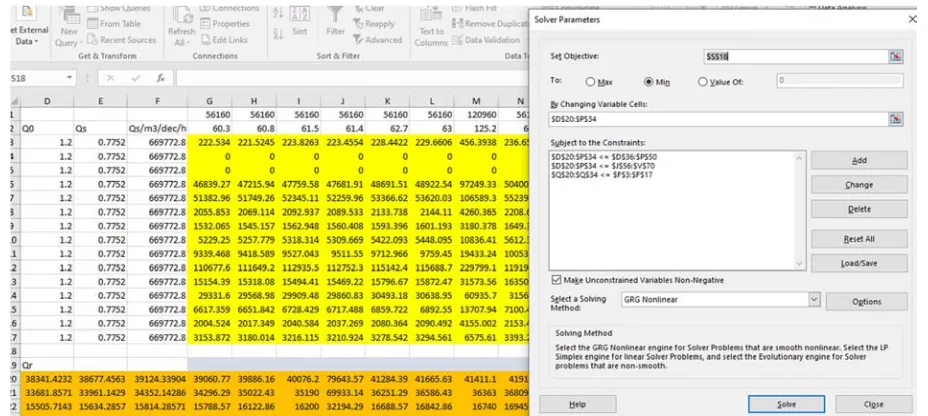This screenshot has width=928, height=416.
Task: Expand the Name Box dropdown arrow
Action: coord(70,78)
